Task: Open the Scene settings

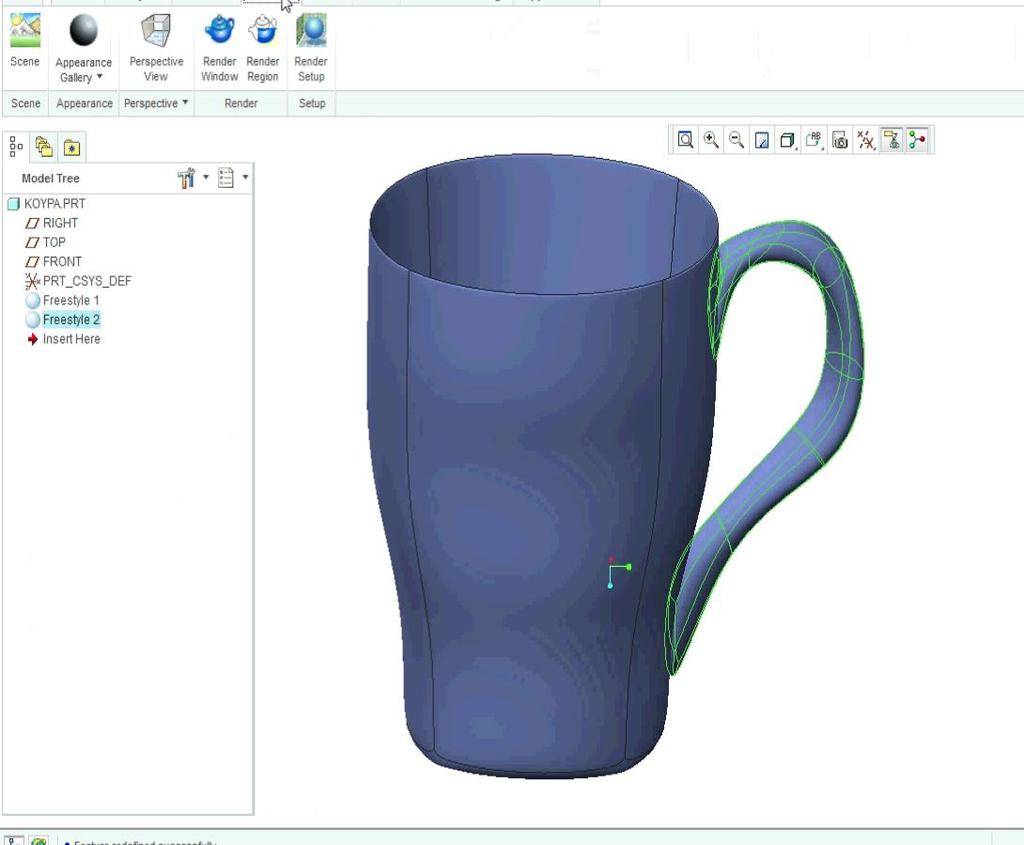Action: [25, 40]
